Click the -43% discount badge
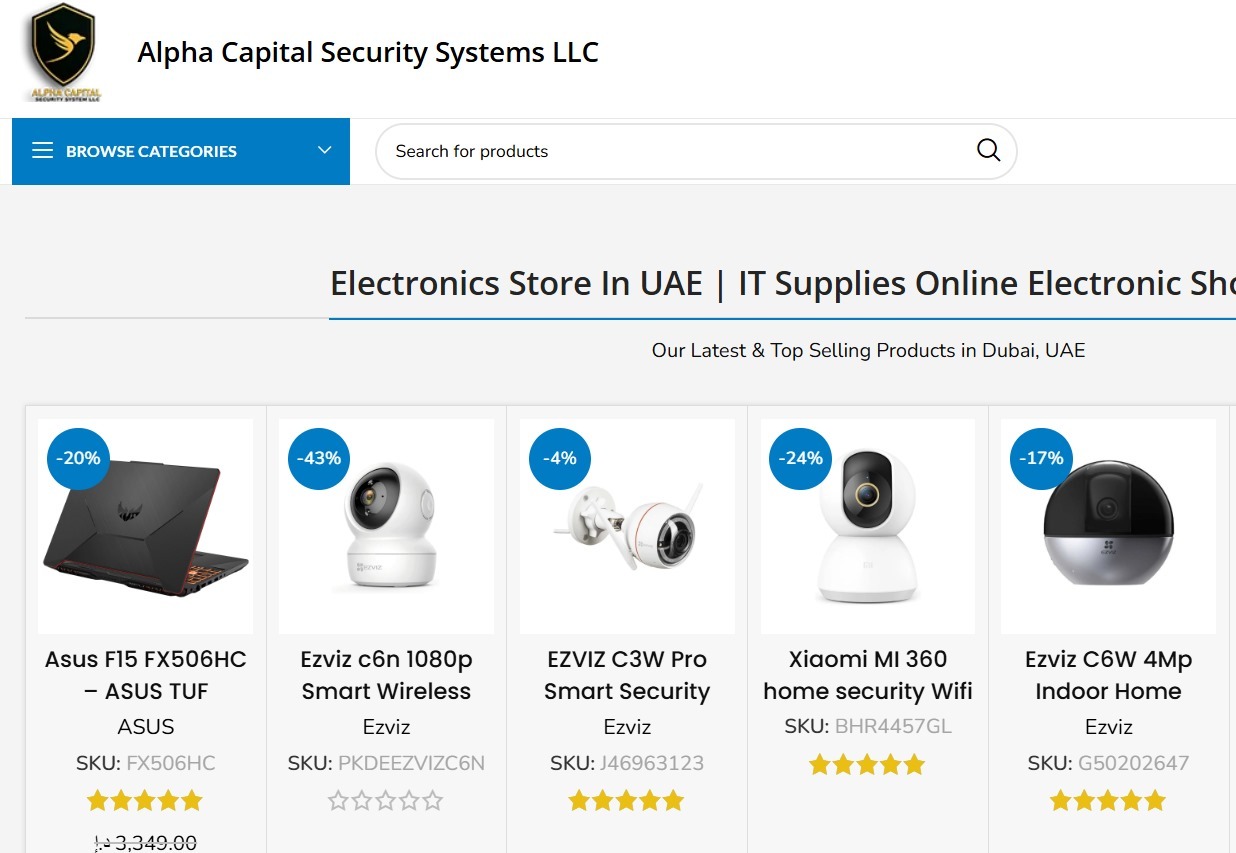The height and width of the screenshot is (853, 1236). click(x=319, y=458)
